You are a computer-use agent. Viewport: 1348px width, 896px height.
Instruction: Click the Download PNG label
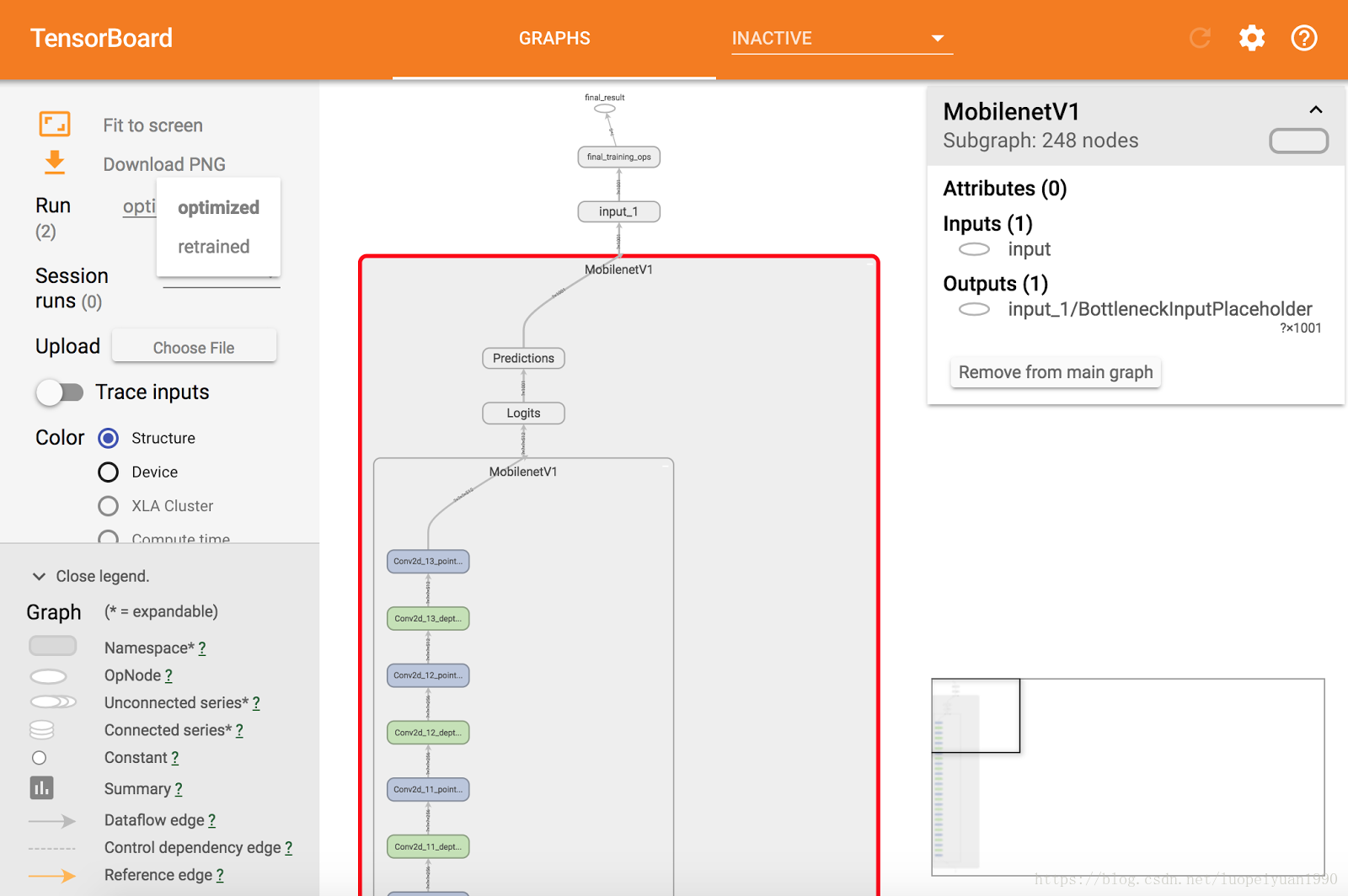[164, 164]
